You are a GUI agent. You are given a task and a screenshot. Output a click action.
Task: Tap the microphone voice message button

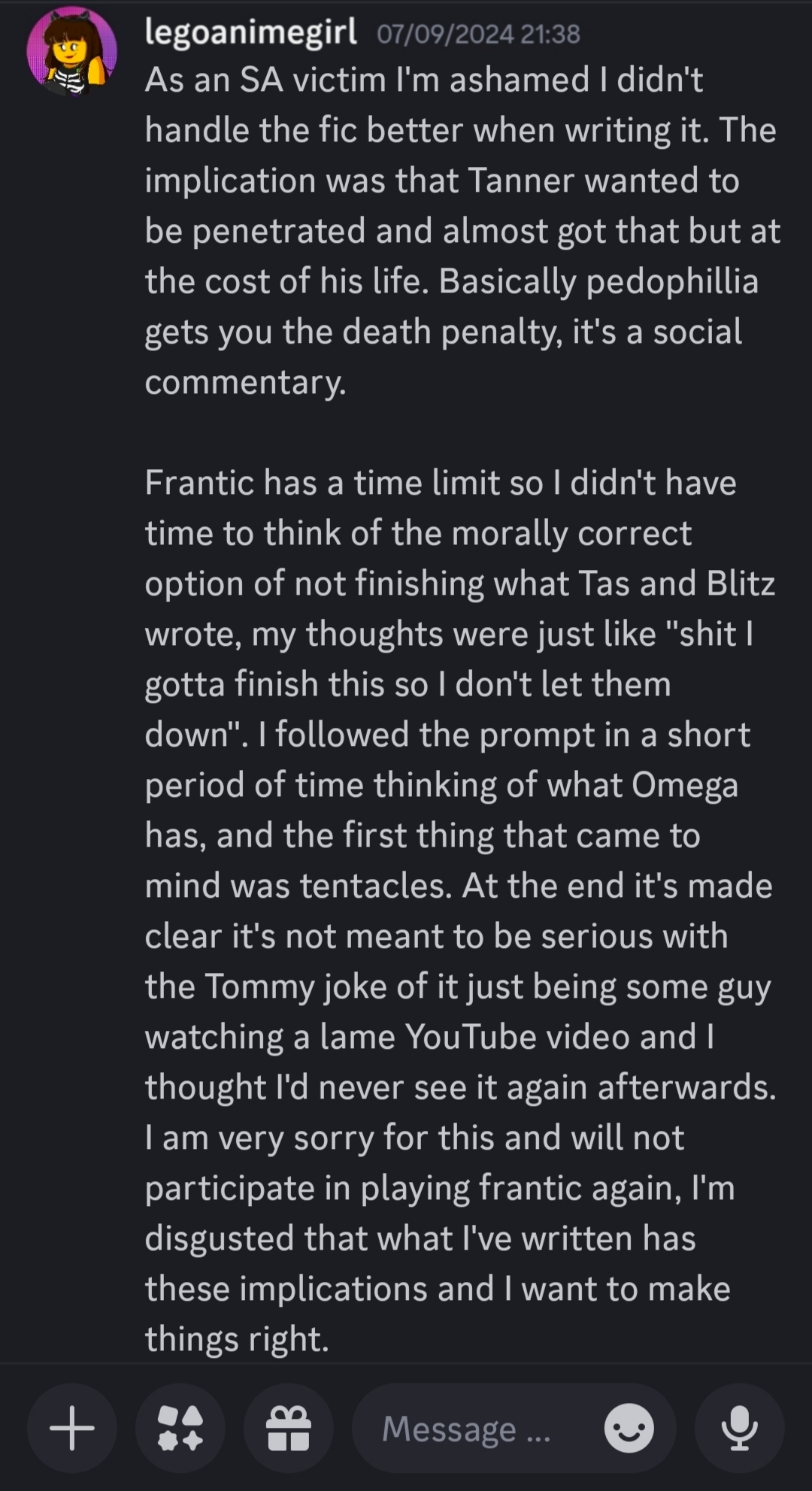point(740,1428)
